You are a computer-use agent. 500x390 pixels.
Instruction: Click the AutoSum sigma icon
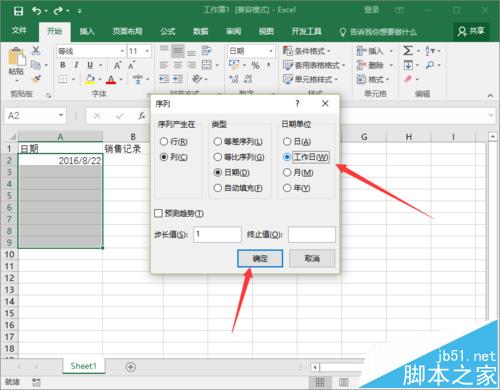408,51
